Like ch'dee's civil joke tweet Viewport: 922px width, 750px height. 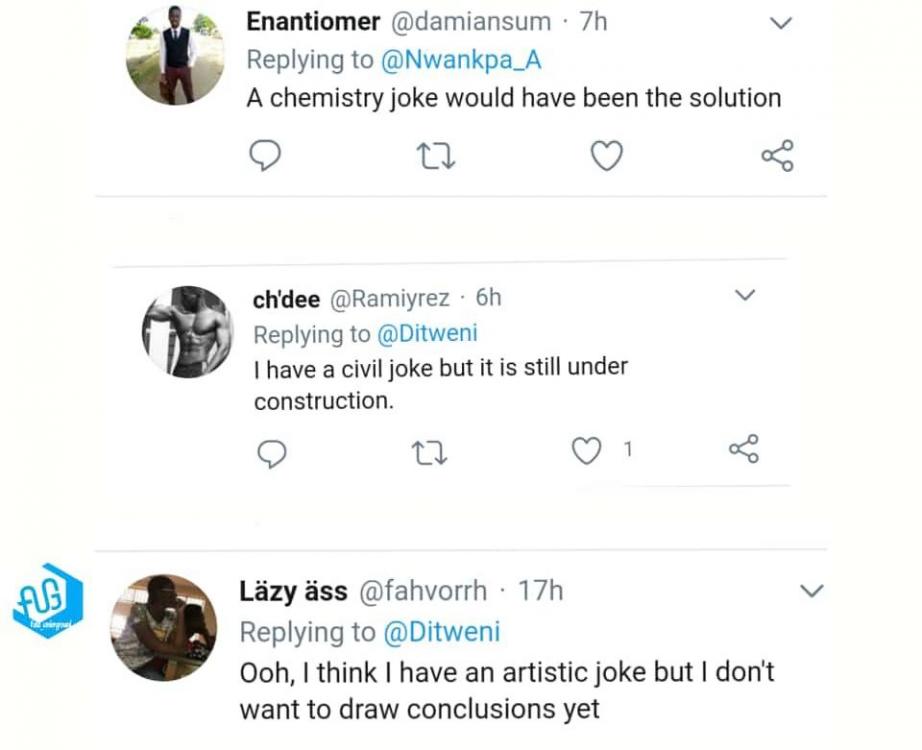pyautogui.click(x=585, y=452)
